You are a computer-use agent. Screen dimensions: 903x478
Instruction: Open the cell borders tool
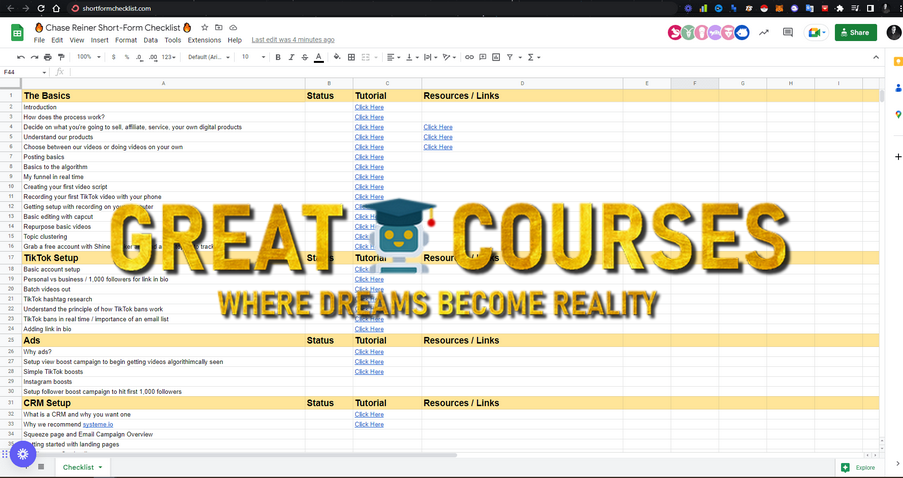(x=351, y=57)
